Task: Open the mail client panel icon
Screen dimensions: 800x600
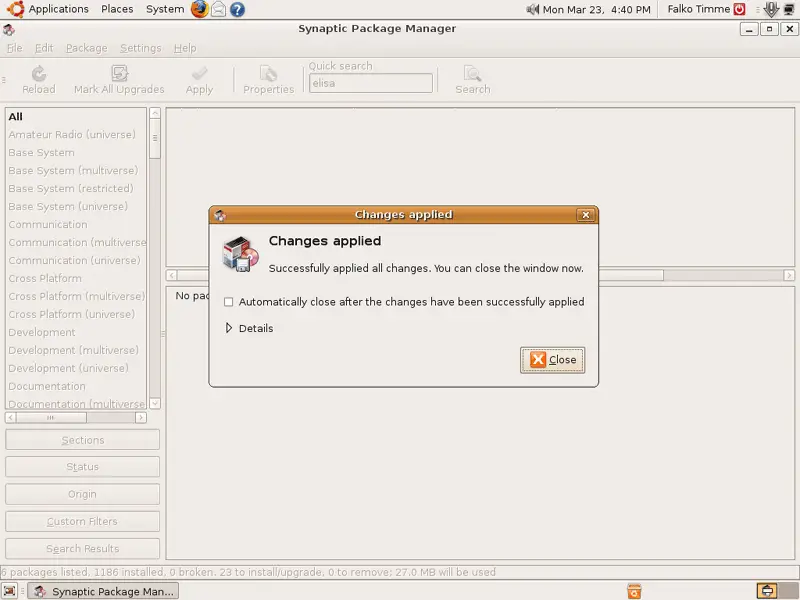Action: point(218,9)
